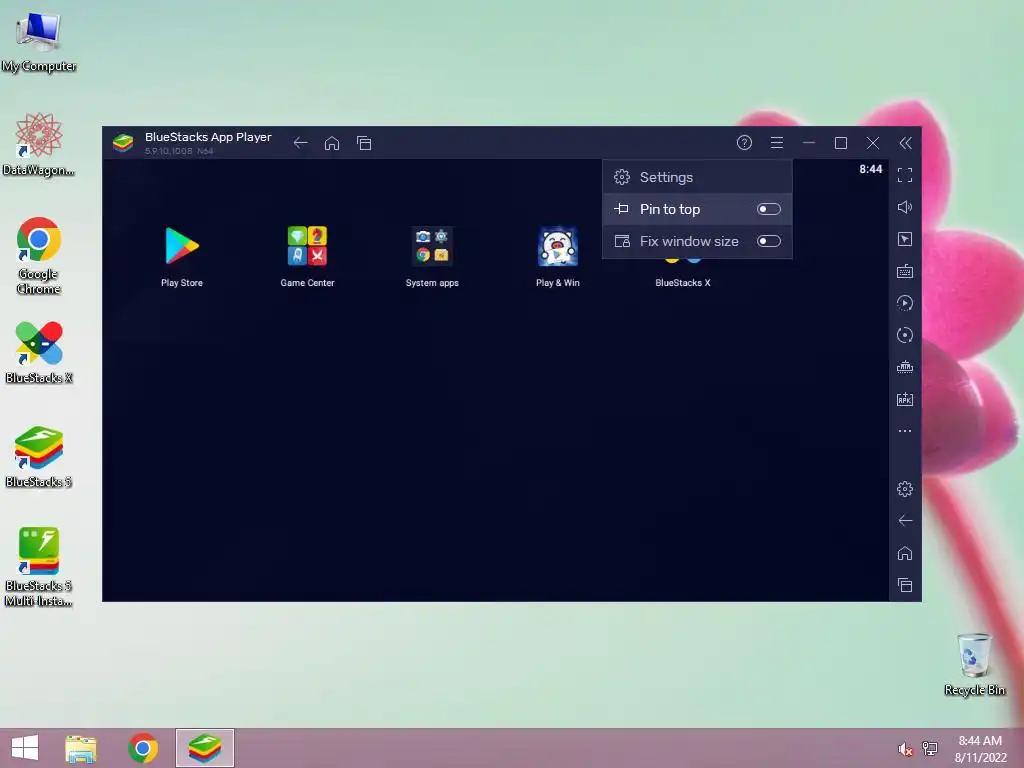Click the sidebar home icon
The height and width of the screenshot is (768, 1024).
904,553
